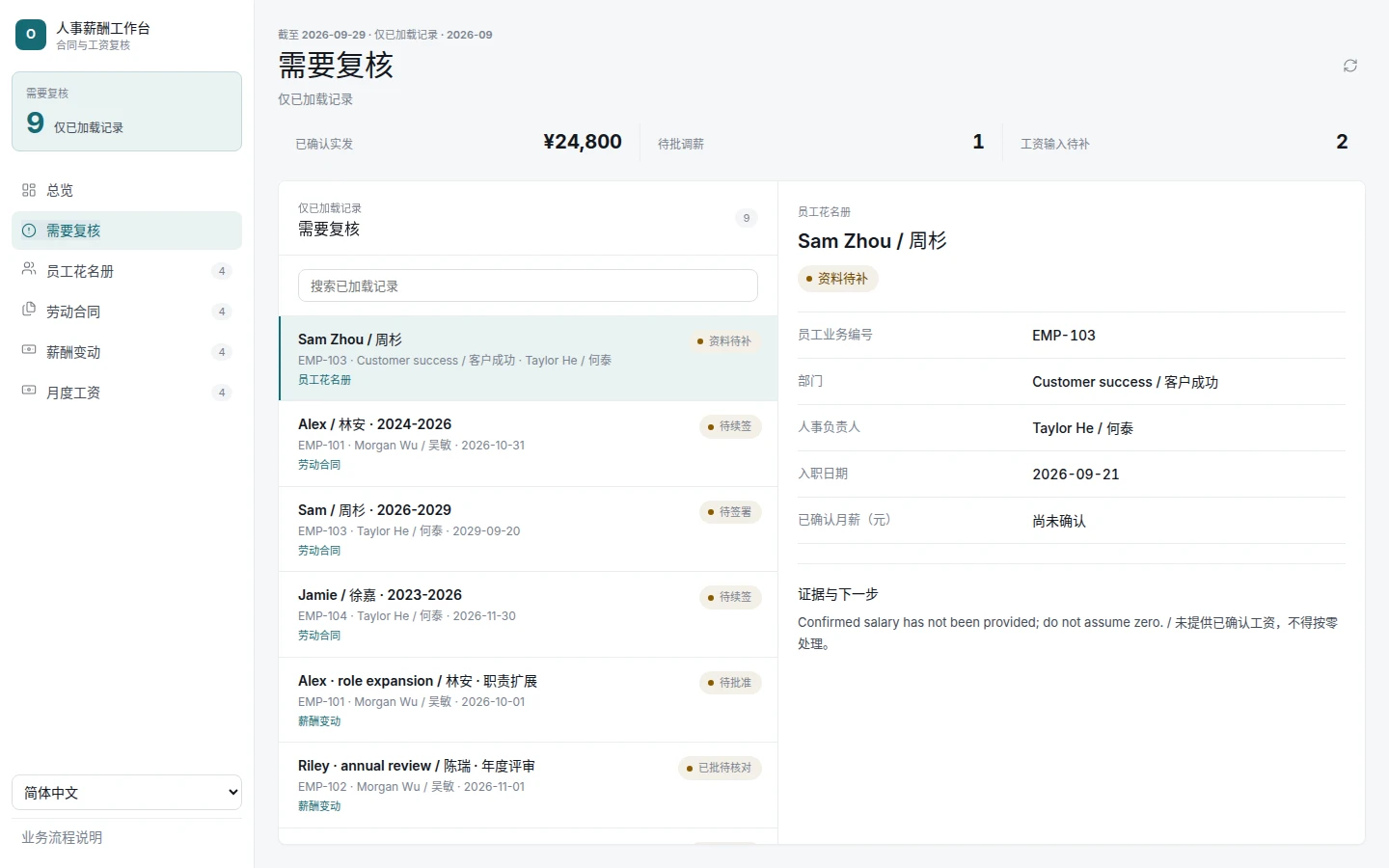Select 需要复核 in the sidebar menu
Screen dimensions: 1389x868
point(126,231)
